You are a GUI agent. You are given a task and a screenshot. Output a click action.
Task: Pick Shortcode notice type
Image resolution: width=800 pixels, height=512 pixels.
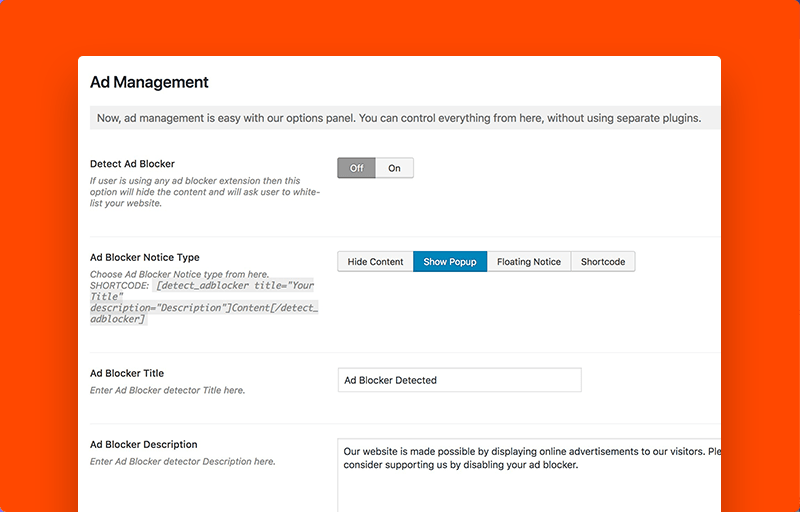[603, 262]
